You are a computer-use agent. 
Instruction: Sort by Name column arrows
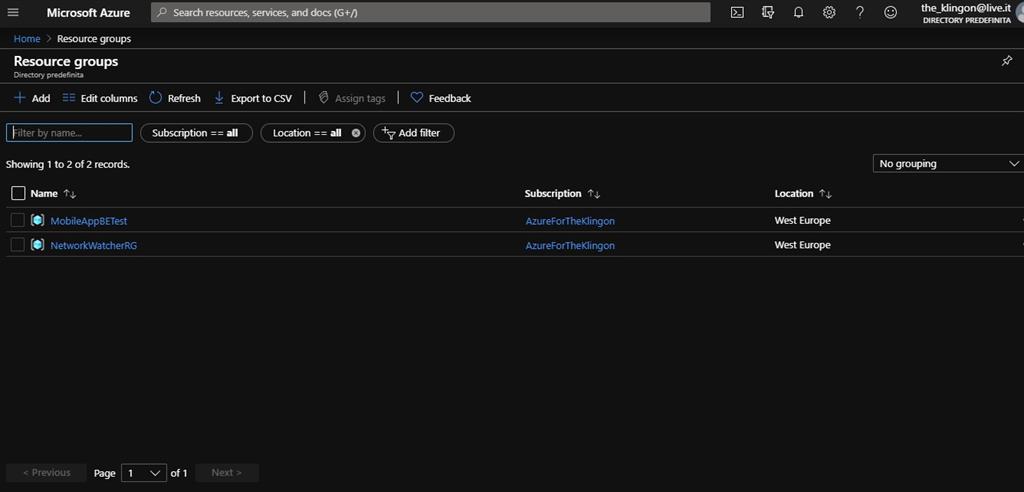coord(70,194)
